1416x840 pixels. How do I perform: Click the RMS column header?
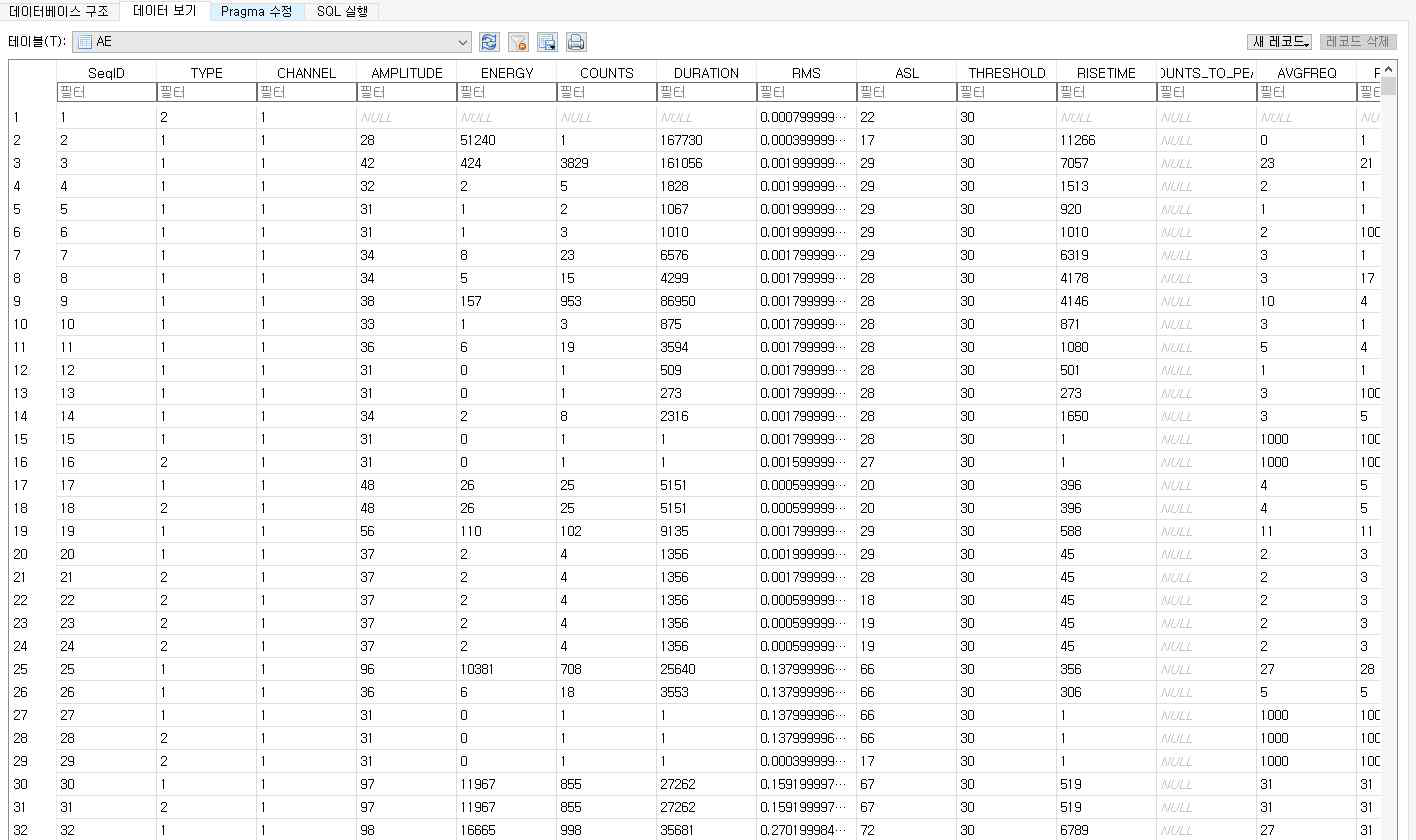click(806, 73)
